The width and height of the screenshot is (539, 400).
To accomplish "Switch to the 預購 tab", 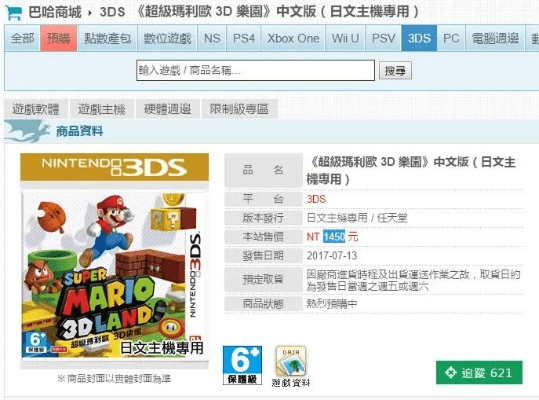I will (59, 38).
